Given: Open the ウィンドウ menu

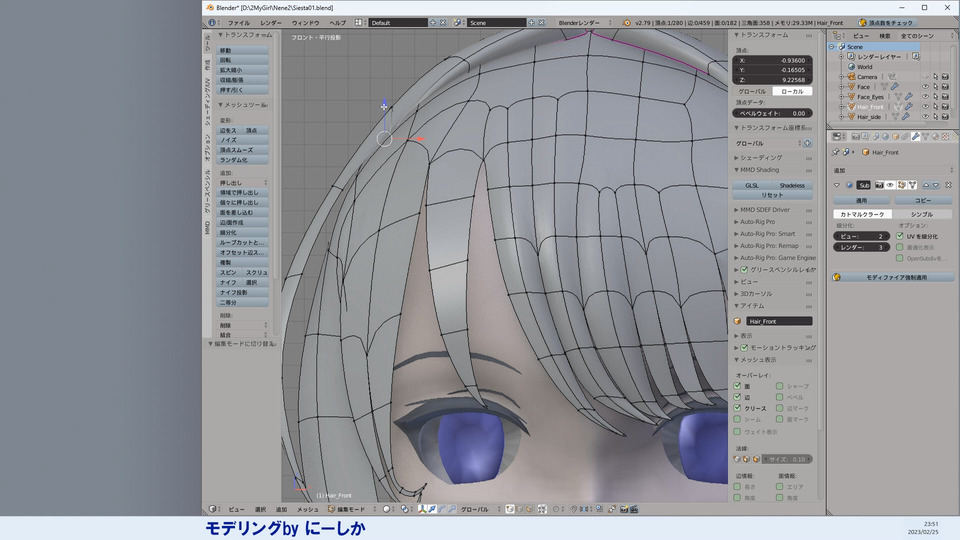Looking at the screenshot, I should (306, 23).
